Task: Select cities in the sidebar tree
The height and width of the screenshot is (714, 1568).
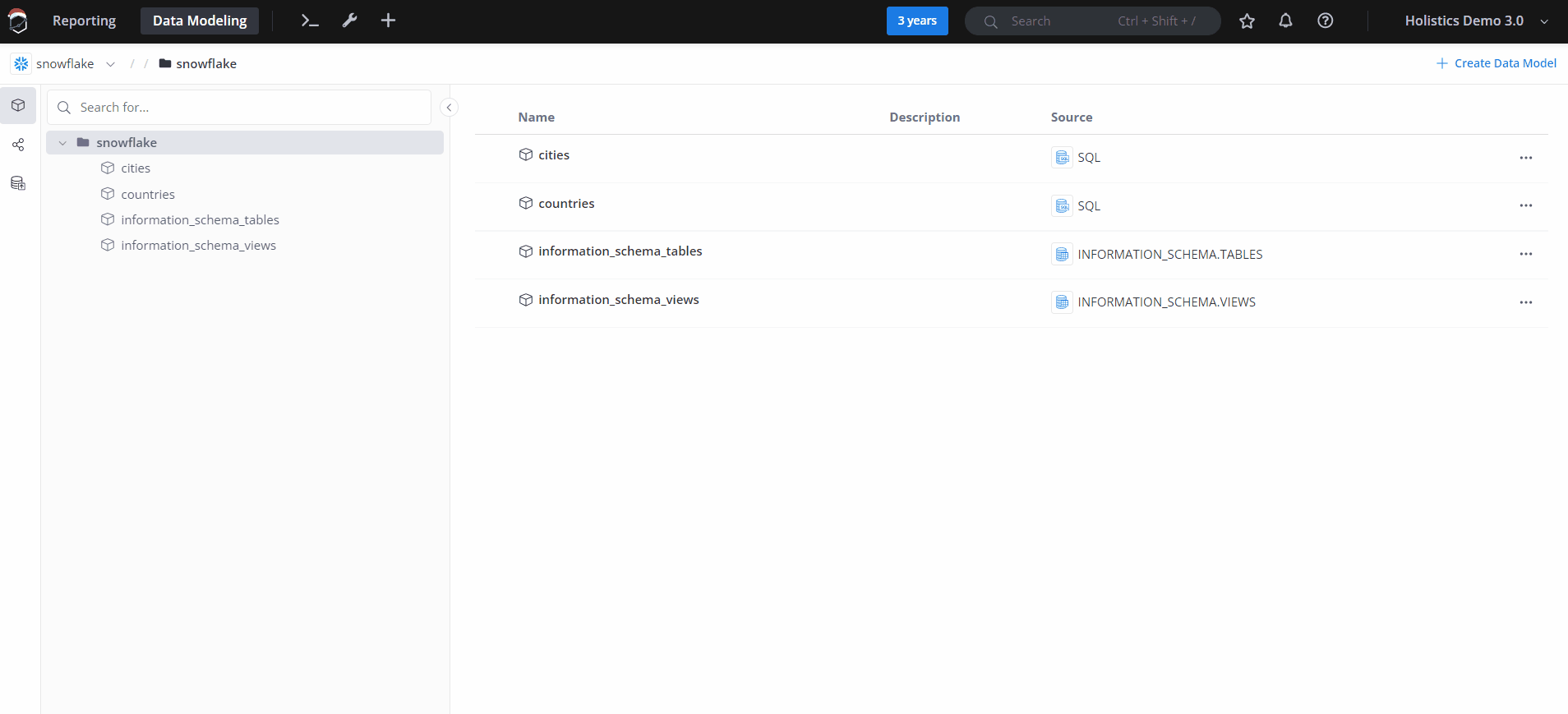Action: coord(136,168)
